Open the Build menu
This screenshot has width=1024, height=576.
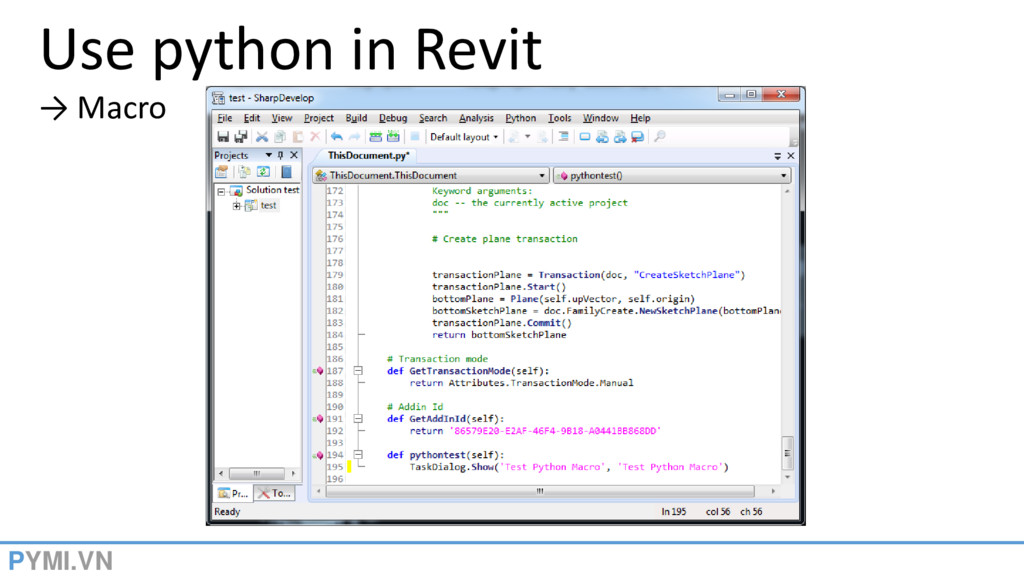[x=356, y=118]
